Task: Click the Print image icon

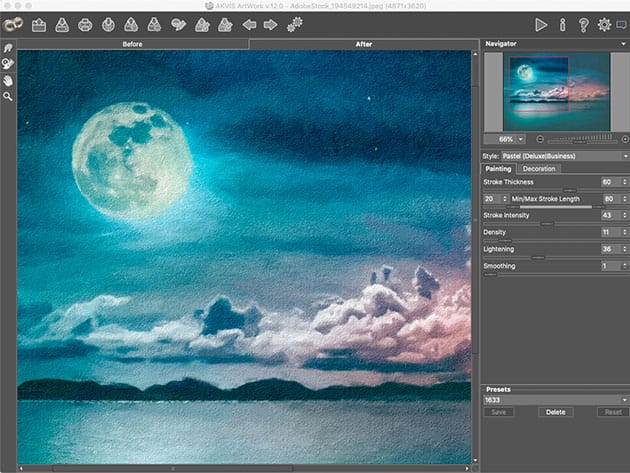Action: pyautogui.click(x=83, y=25)
